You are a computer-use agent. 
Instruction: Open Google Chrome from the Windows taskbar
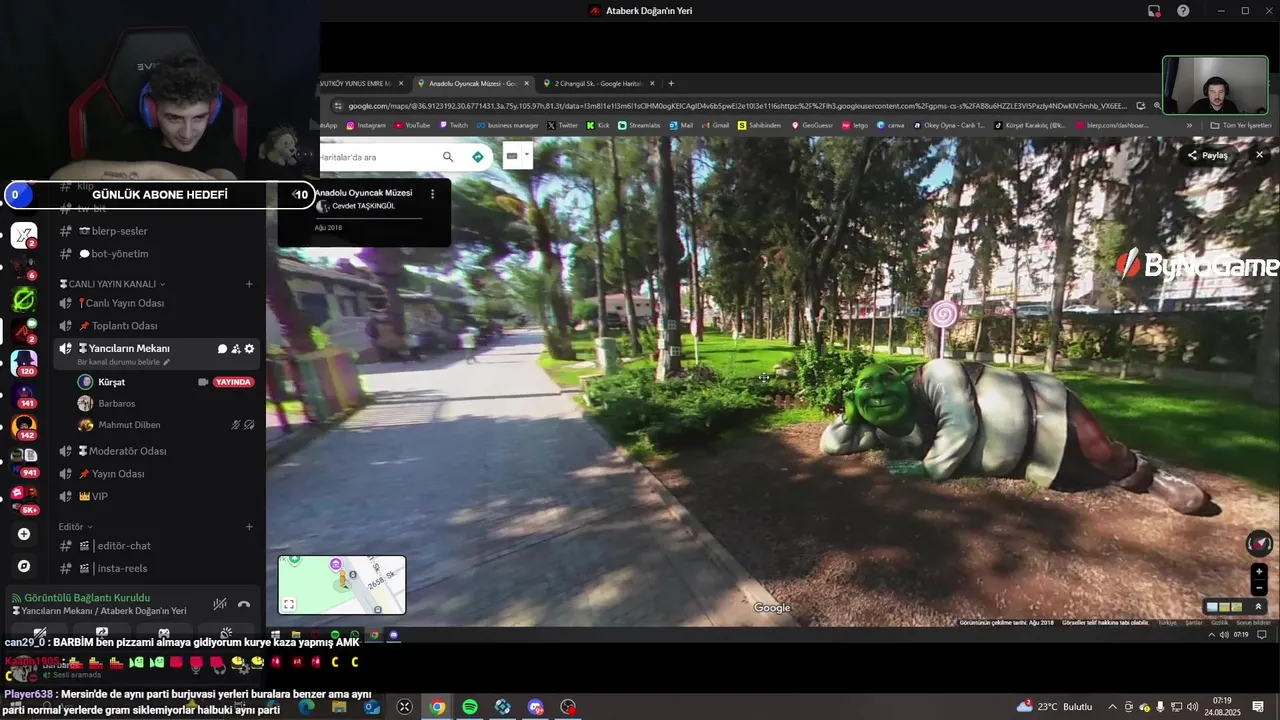(437, 707)
